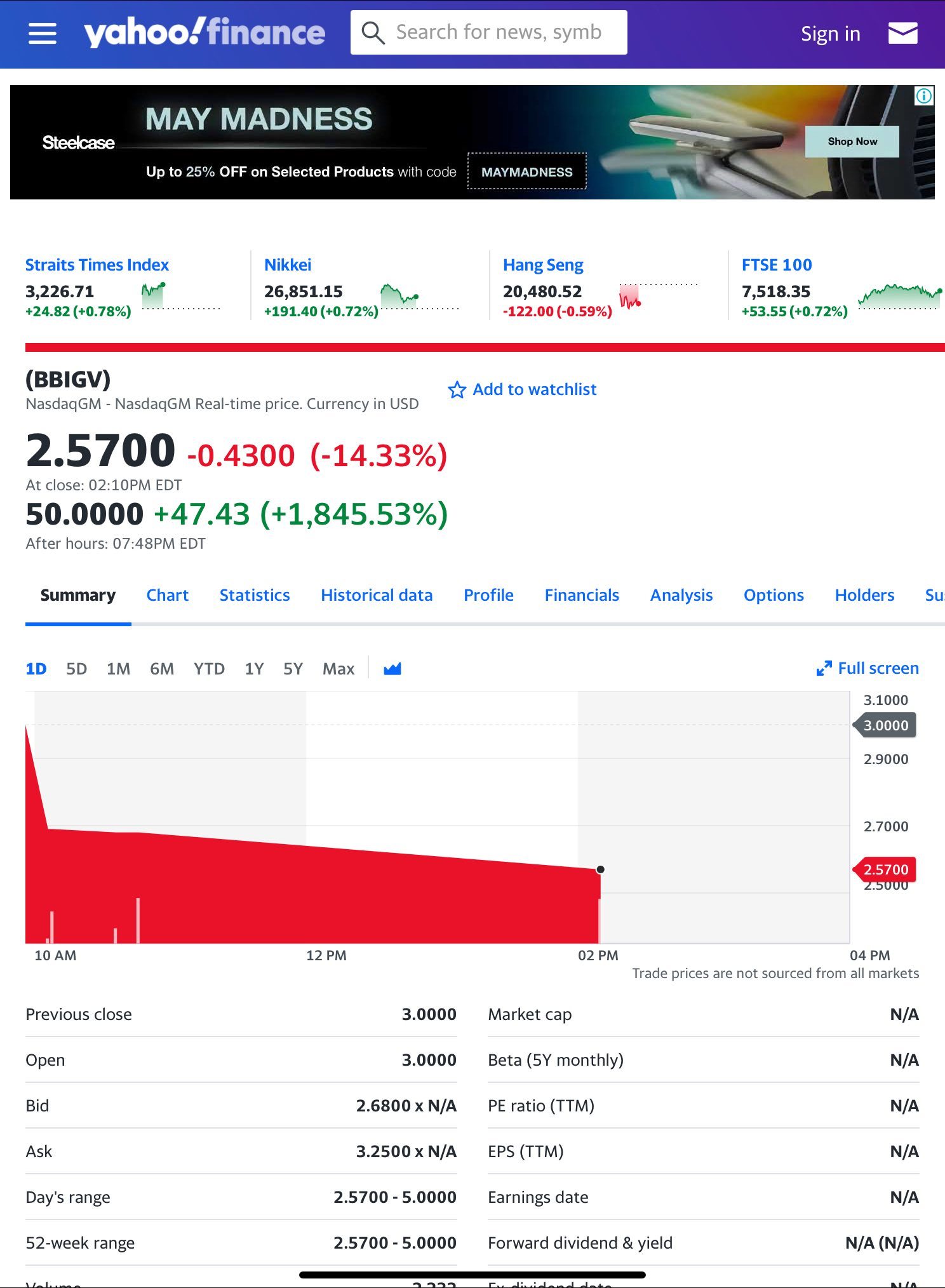
Task: Click the black chart endpoint marker dot
Action: pyautogui.click(x=600, y=869)
